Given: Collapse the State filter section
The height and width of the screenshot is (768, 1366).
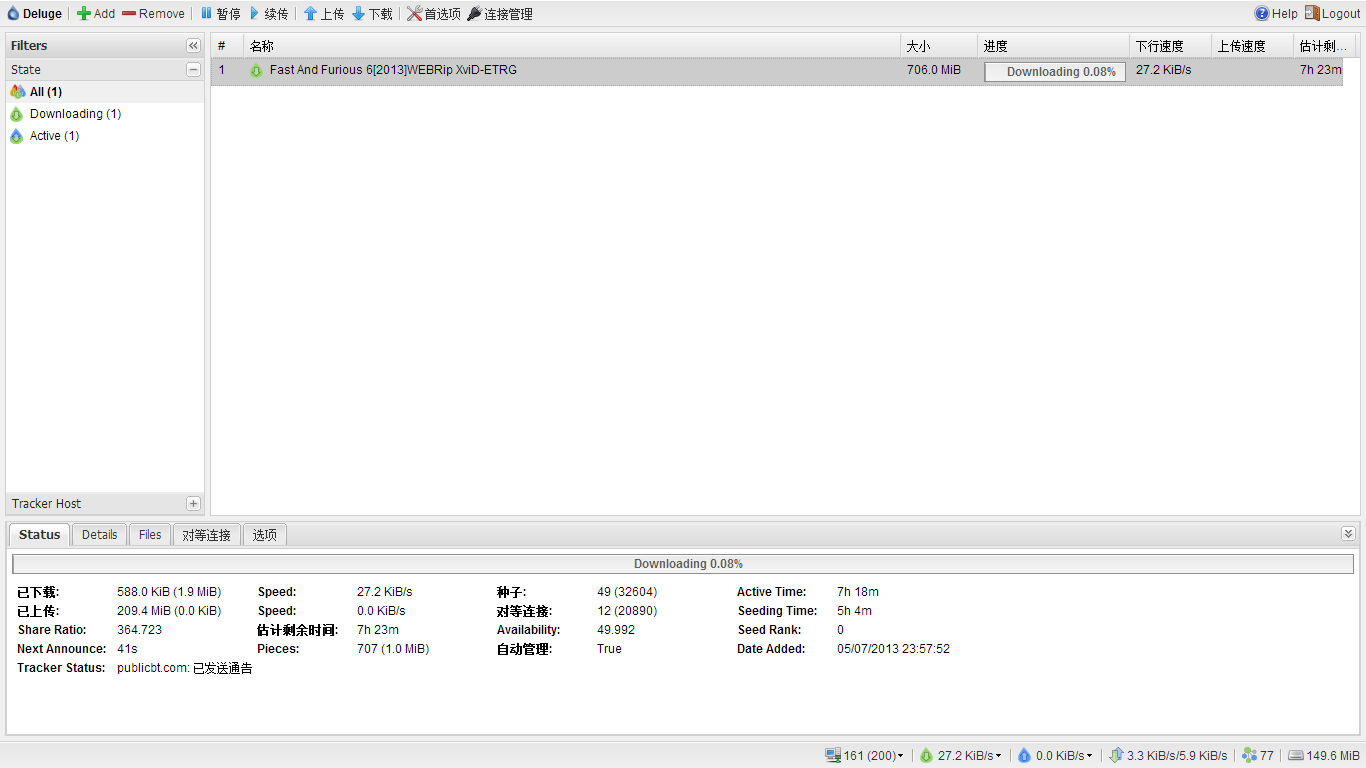Looking at the screenshot, I should tap(193, 70).
